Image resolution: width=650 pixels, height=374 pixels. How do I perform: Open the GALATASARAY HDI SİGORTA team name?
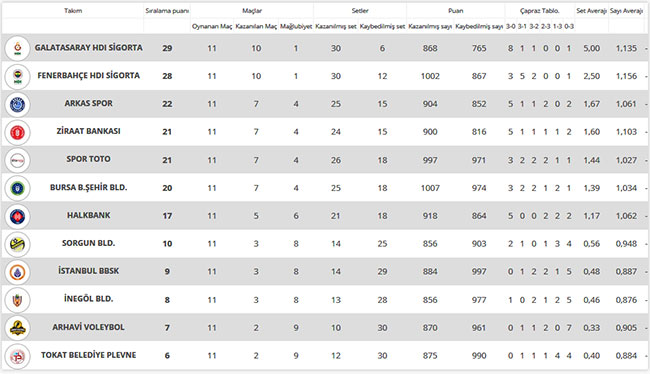tap(89, 48)
